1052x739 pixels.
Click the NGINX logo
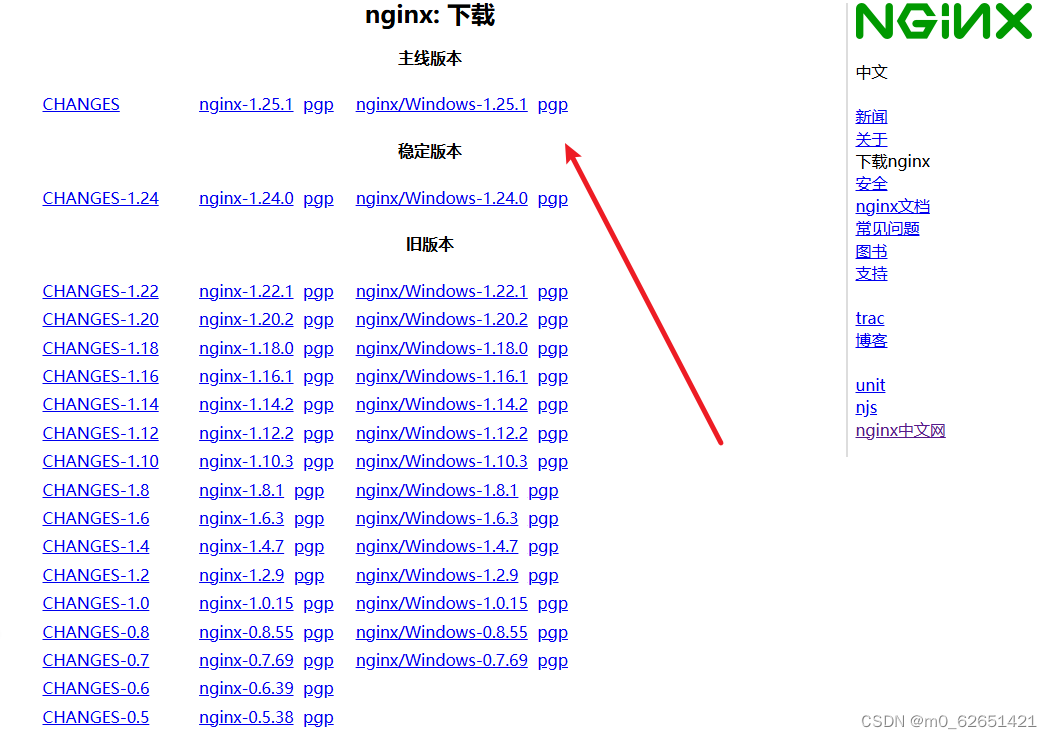943,21
